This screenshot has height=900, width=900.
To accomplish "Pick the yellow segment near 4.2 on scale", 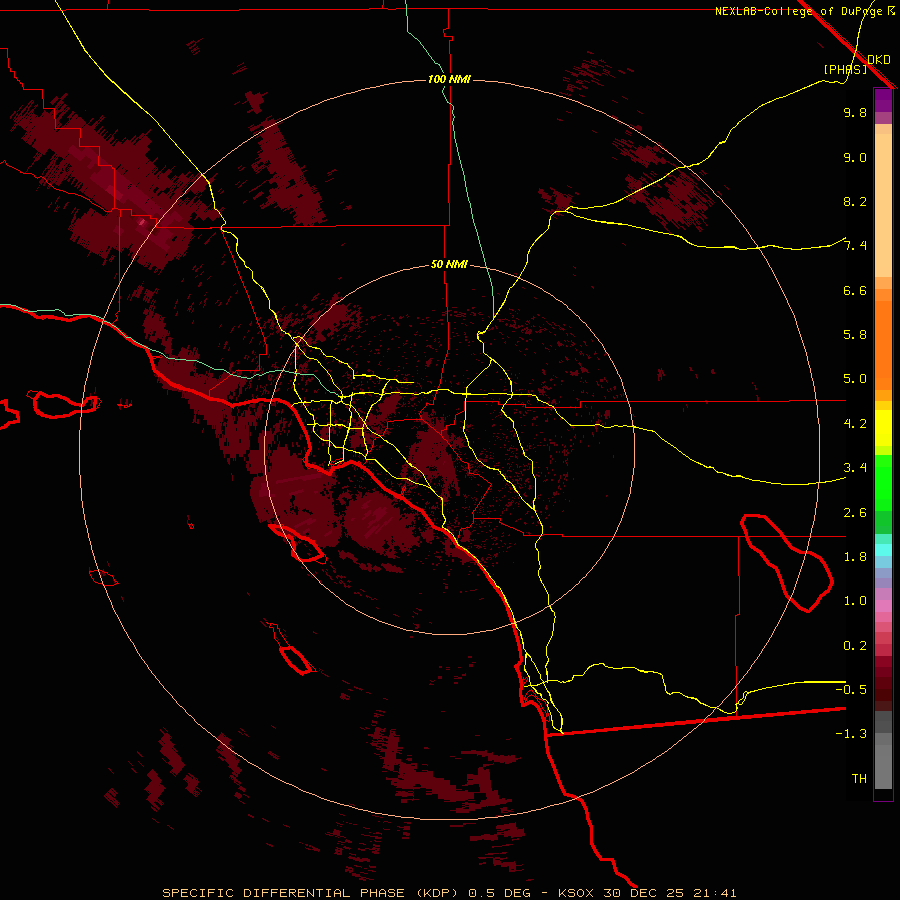I will (x=883, y=423).
